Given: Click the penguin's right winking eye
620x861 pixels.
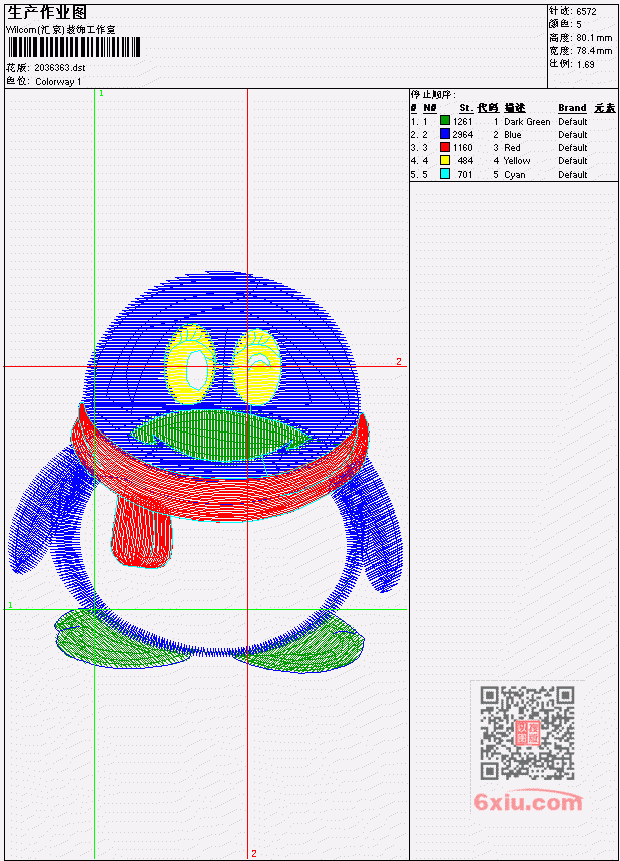Looking at the screenshot, I should (x=256, y=367).
